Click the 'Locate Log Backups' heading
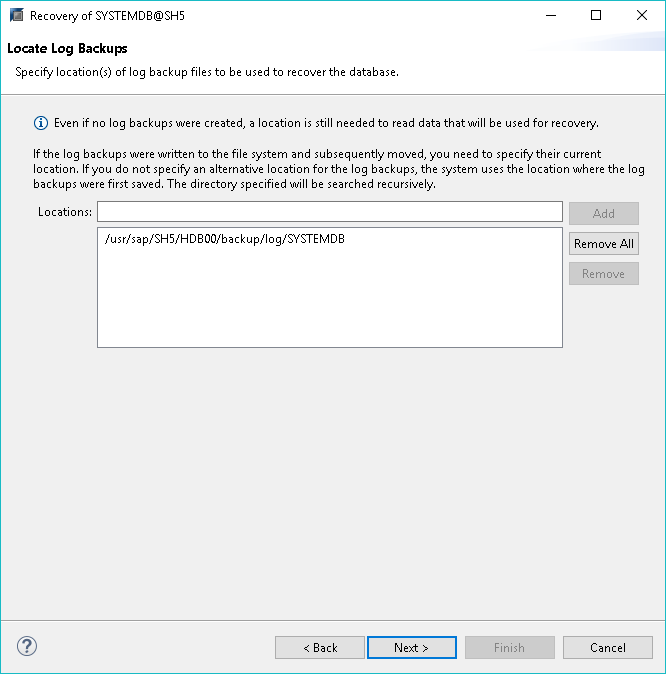This screenshot has width=666, height=674. pyautogui.click(x=67, y=49)
